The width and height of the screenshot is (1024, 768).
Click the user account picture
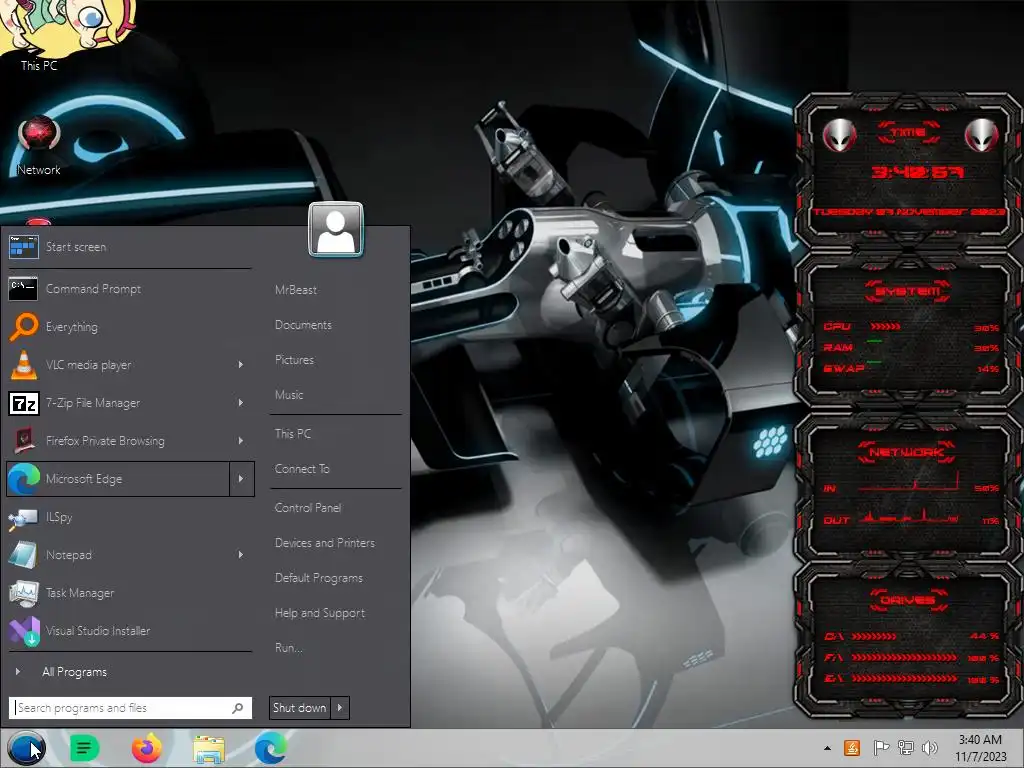click(336, 229)
